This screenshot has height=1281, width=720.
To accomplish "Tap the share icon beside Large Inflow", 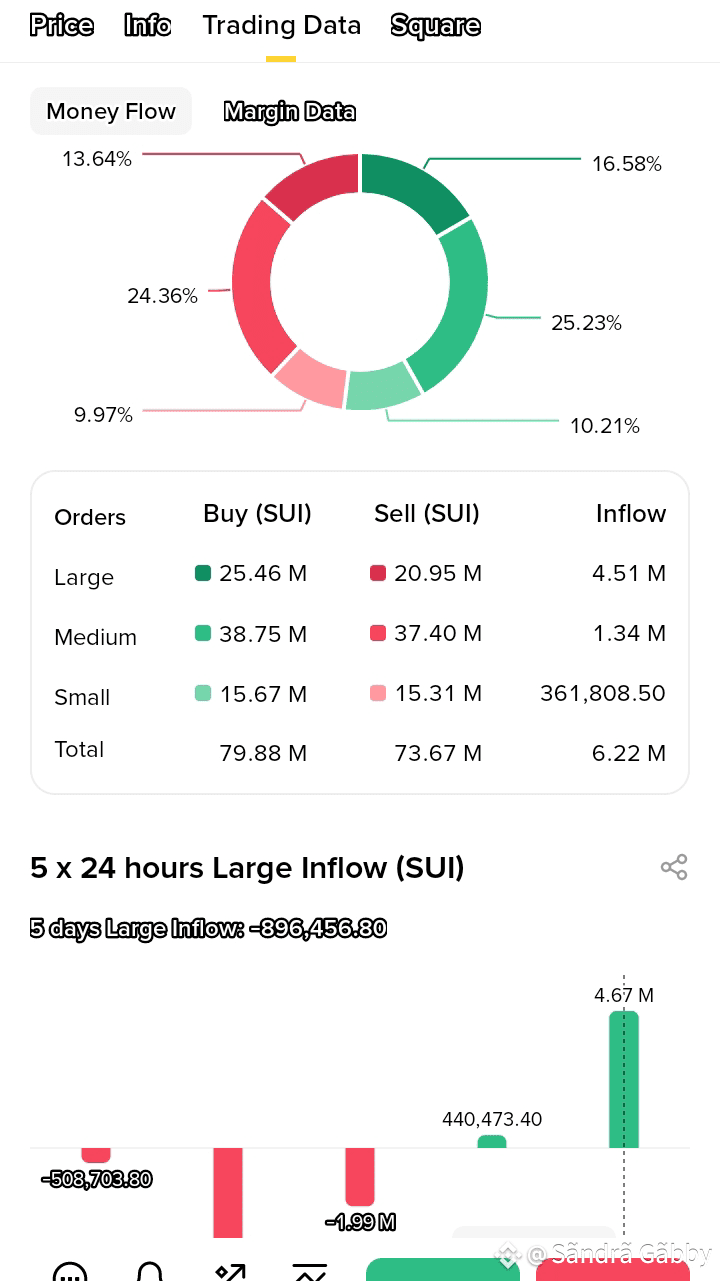I will pyautogui.click(x=674, y=867).
